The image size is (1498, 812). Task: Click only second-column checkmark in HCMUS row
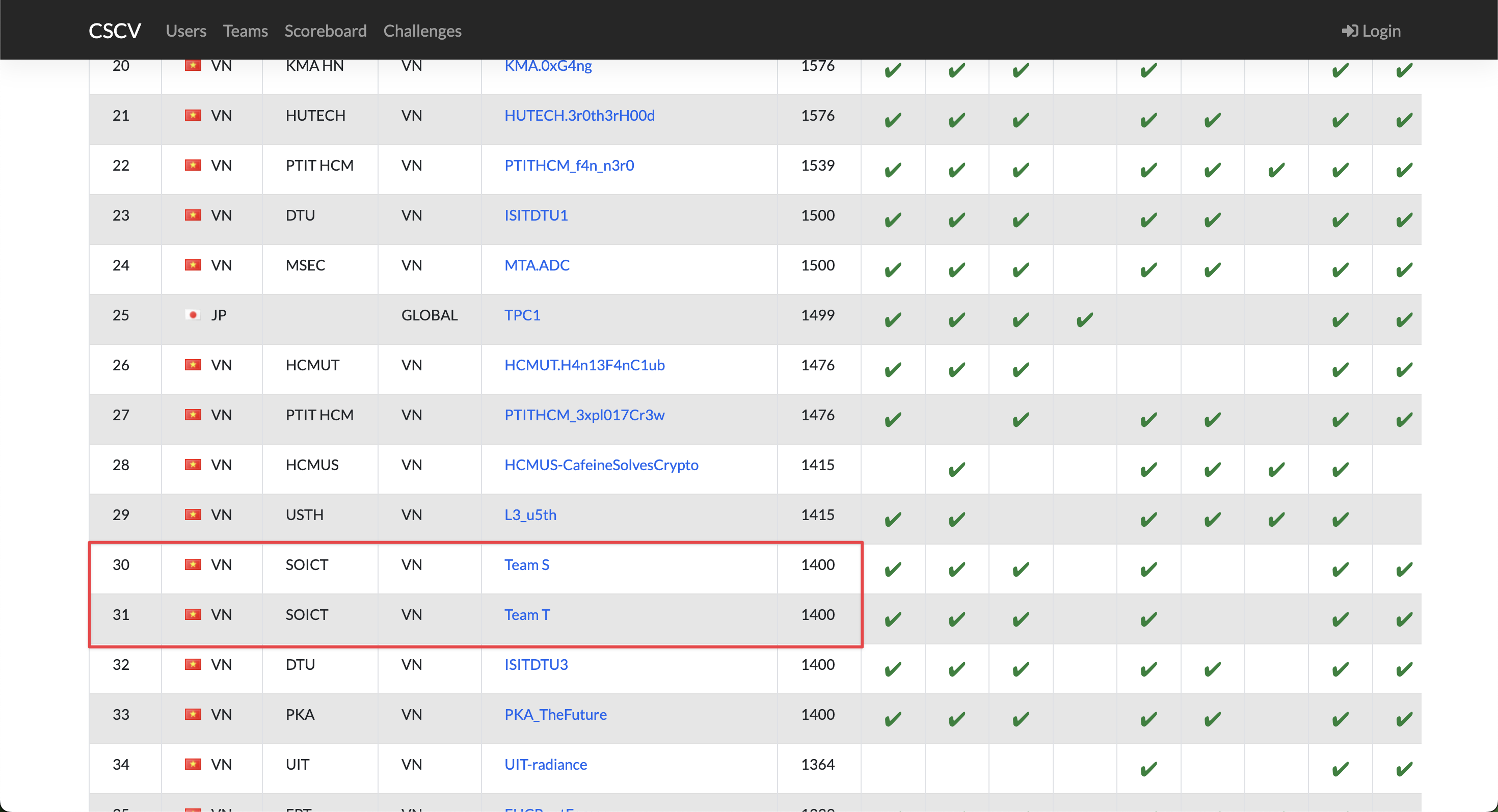[x=956, y=469]
